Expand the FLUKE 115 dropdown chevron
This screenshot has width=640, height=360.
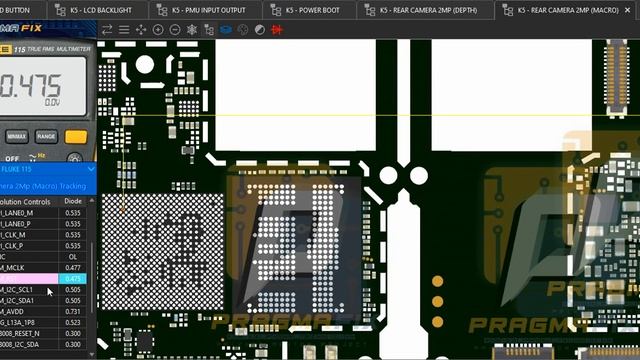pos(91,169)
